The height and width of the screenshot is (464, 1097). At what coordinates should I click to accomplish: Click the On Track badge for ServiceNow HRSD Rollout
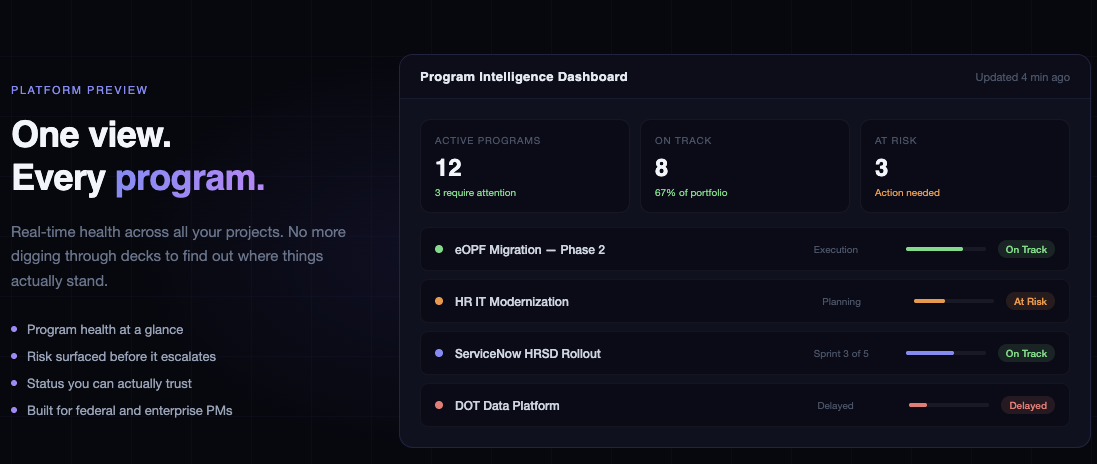(1026, 353)
